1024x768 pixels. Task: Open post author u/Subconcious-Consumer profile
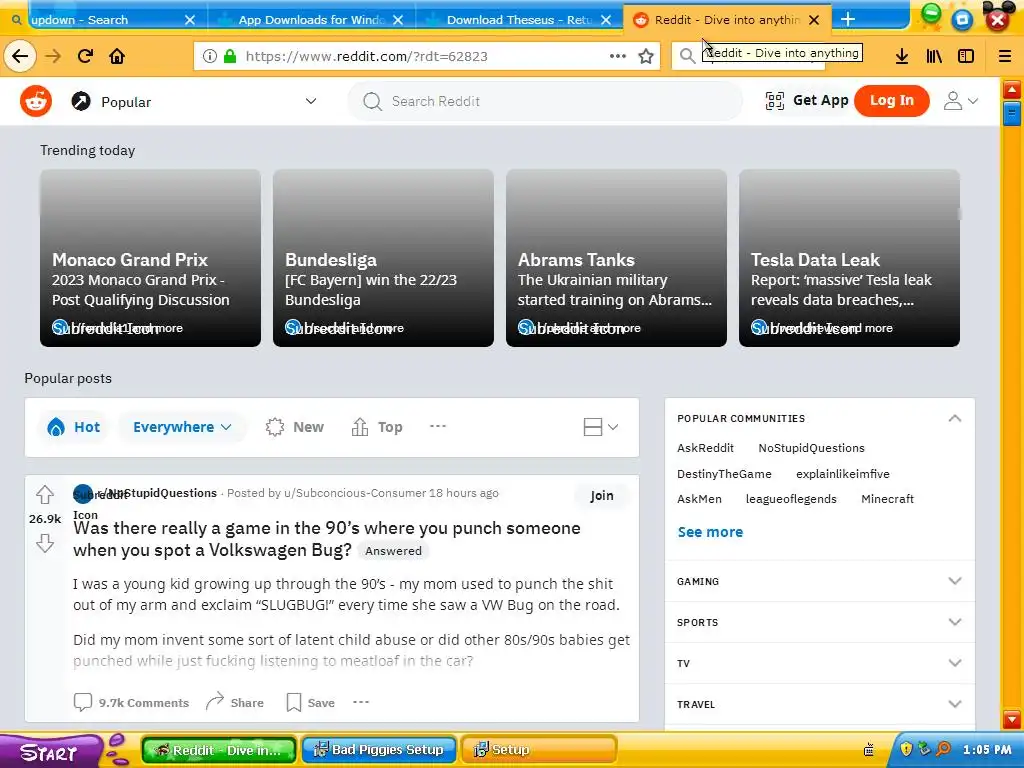355,493
